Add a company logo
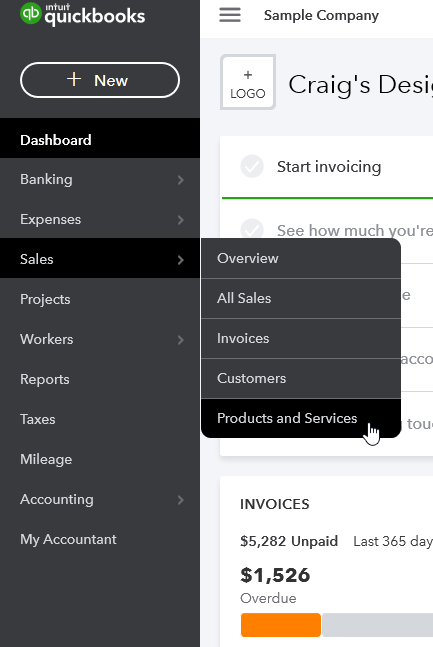This screenshot has width=433, height=647. pos(248,82)
